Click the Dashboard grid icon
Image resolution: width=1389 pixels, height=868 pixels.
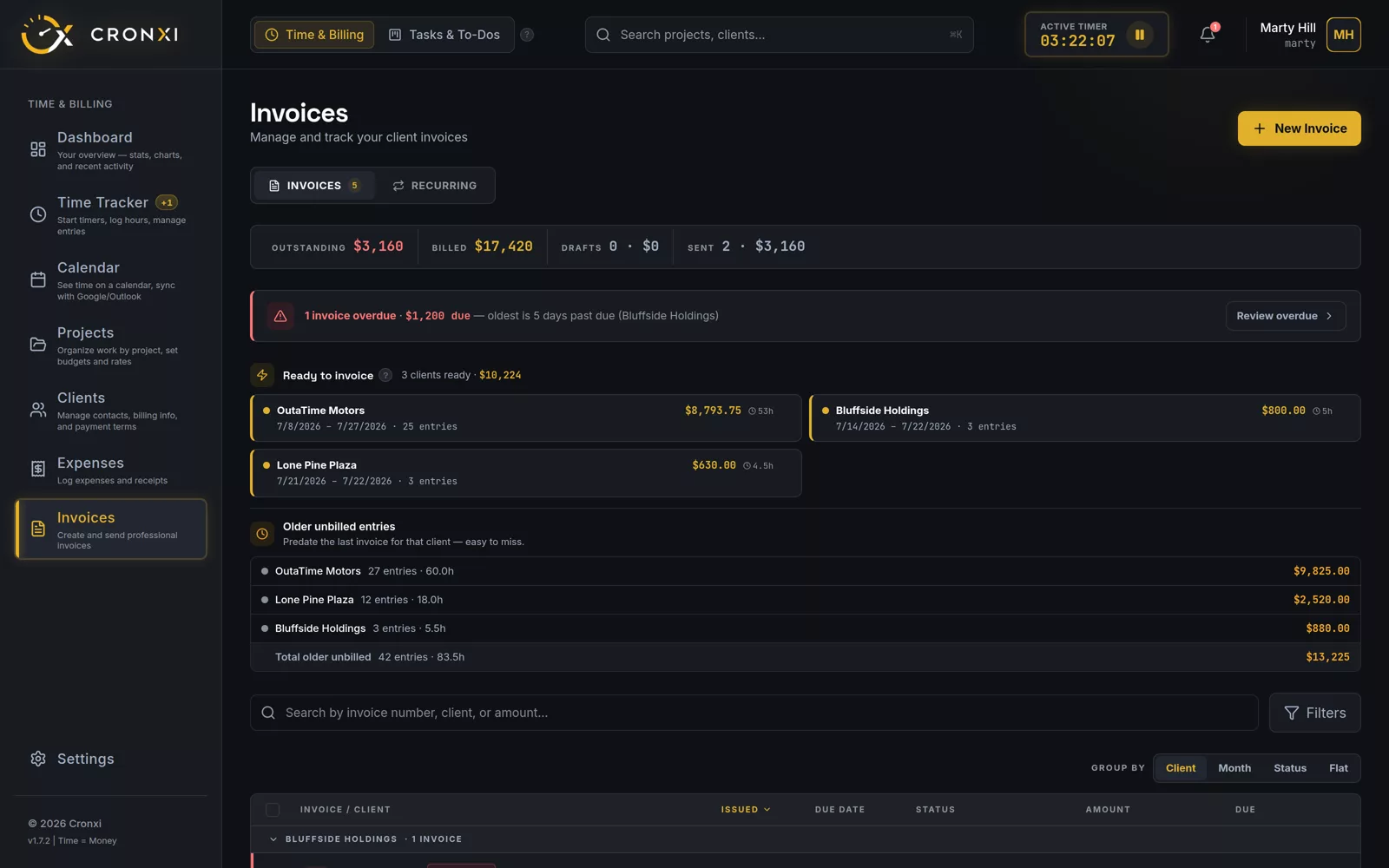[38, 149]
